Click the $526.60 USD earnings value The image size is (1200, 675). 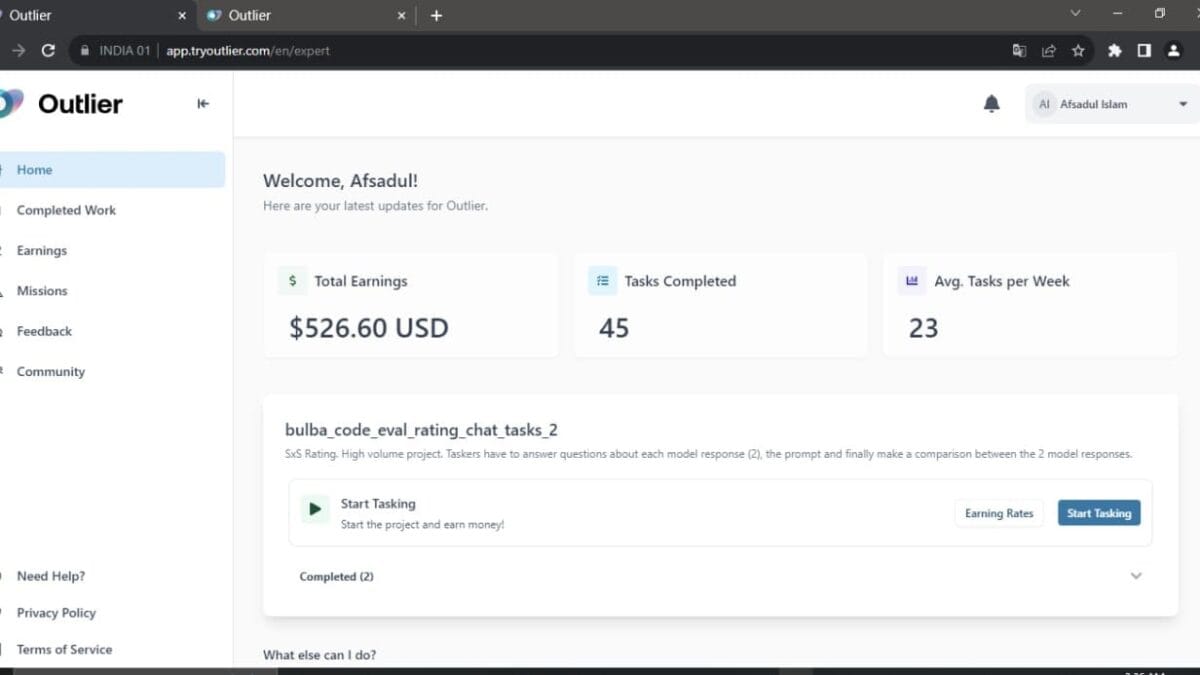tap(369, 328)
